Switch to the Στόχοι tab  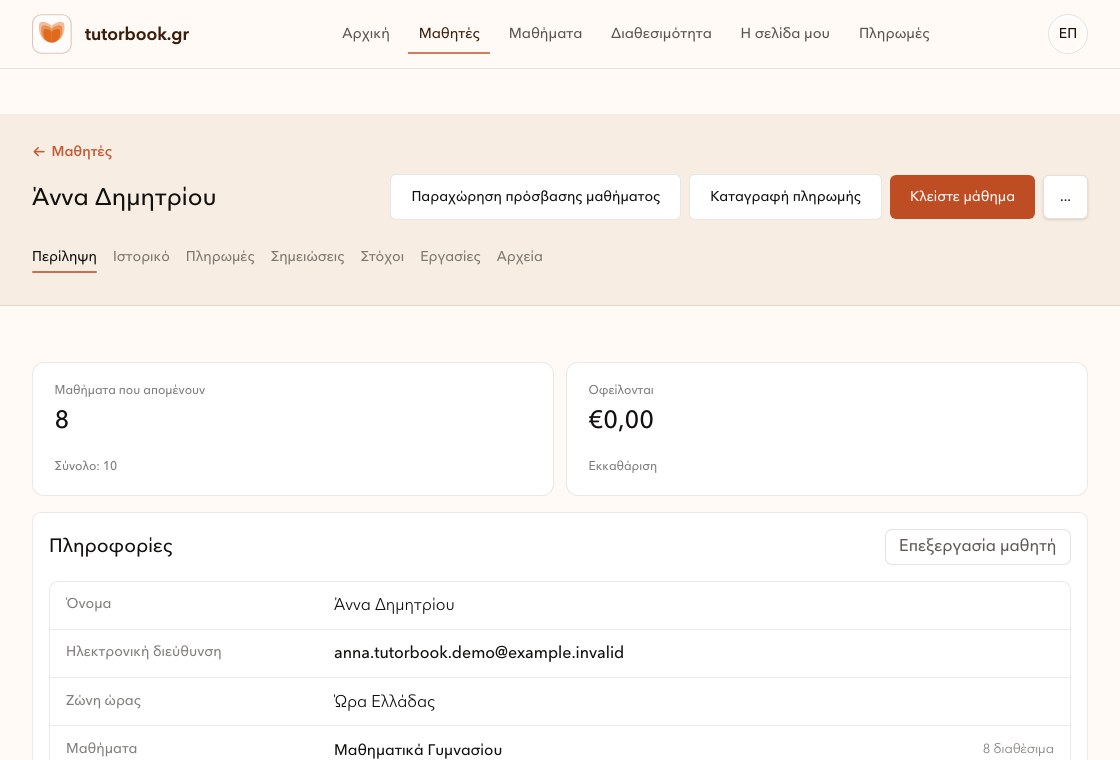[x=382, y=256]
